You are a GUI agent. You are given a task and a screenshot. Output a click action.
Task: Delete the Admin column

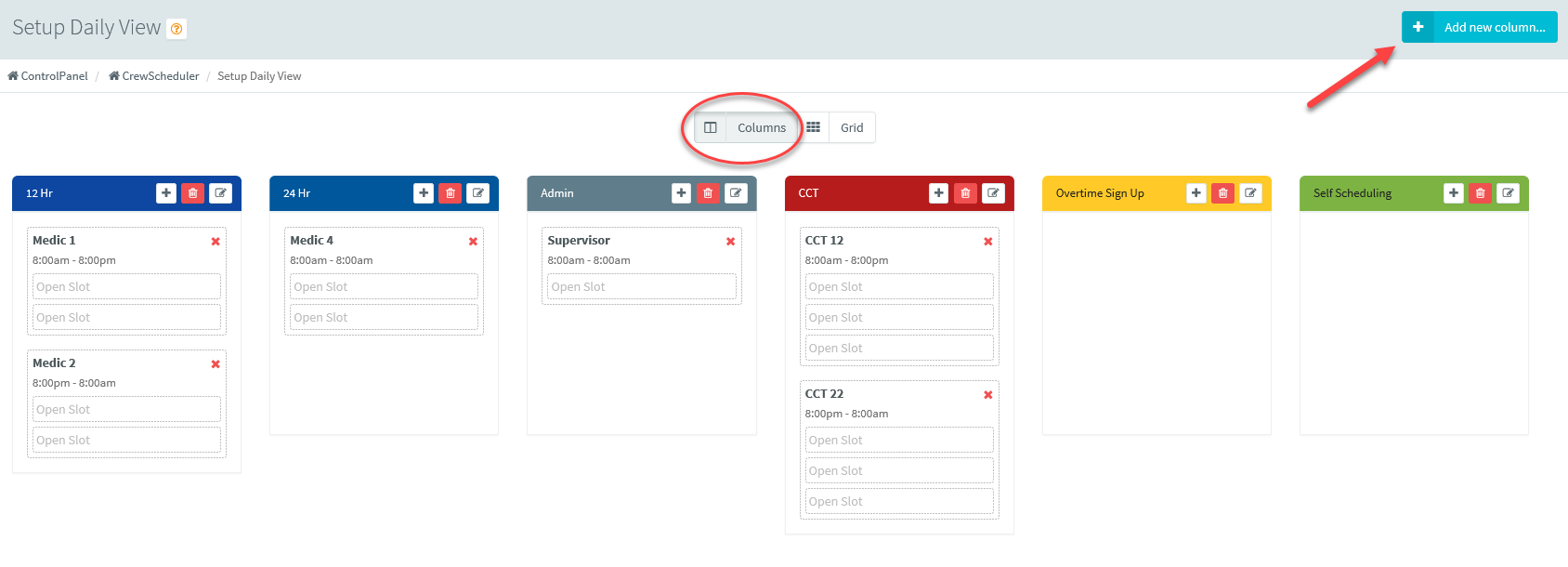point(708,192)
